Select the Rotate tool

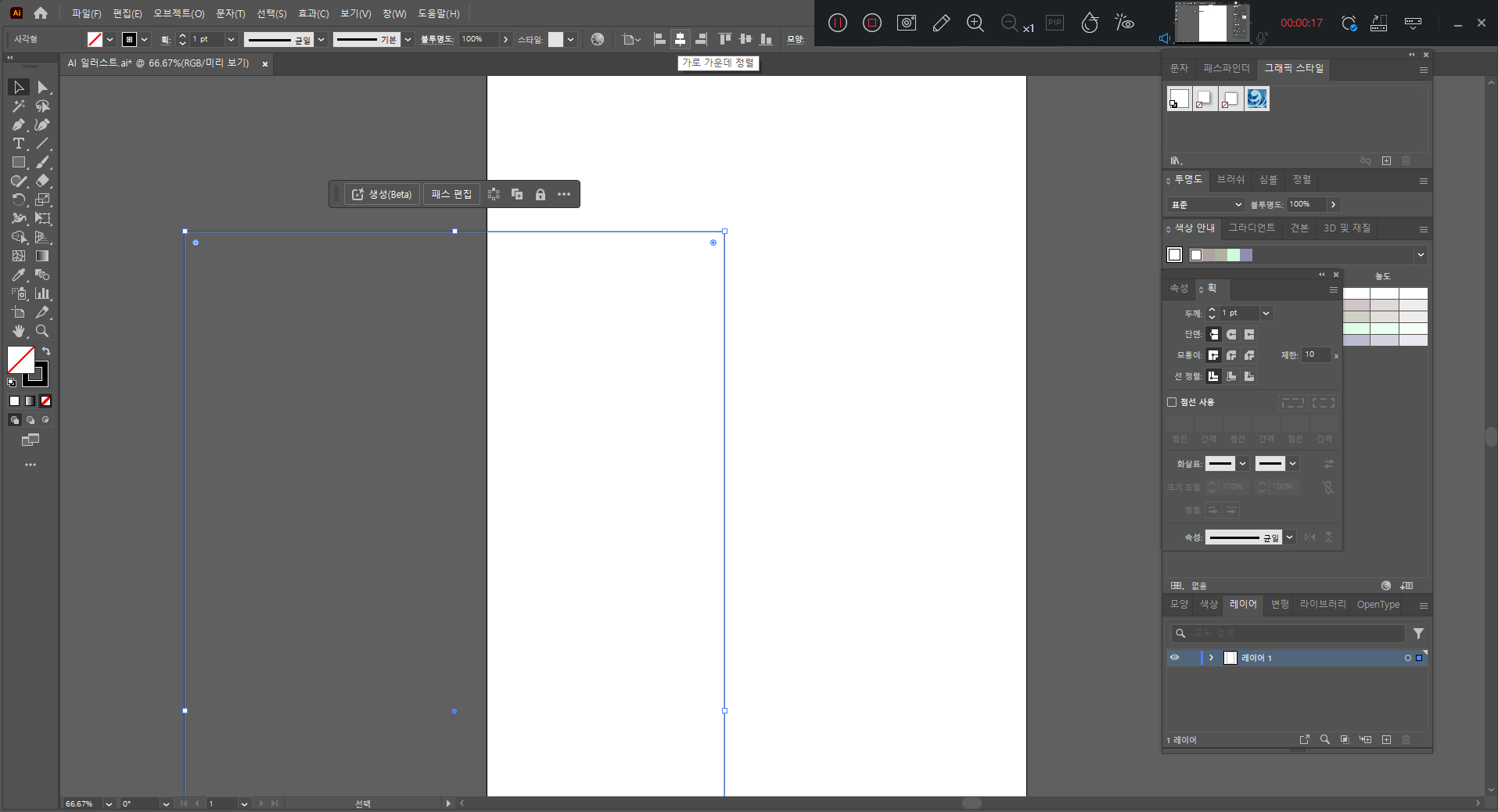pos(19,199)
